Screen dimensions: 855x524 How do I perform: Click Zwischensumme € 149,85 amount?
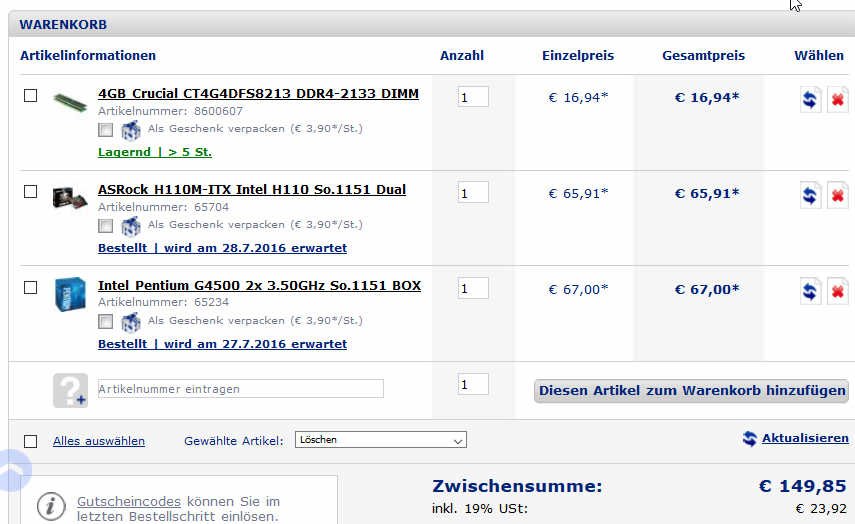click(x=803, y=486)
